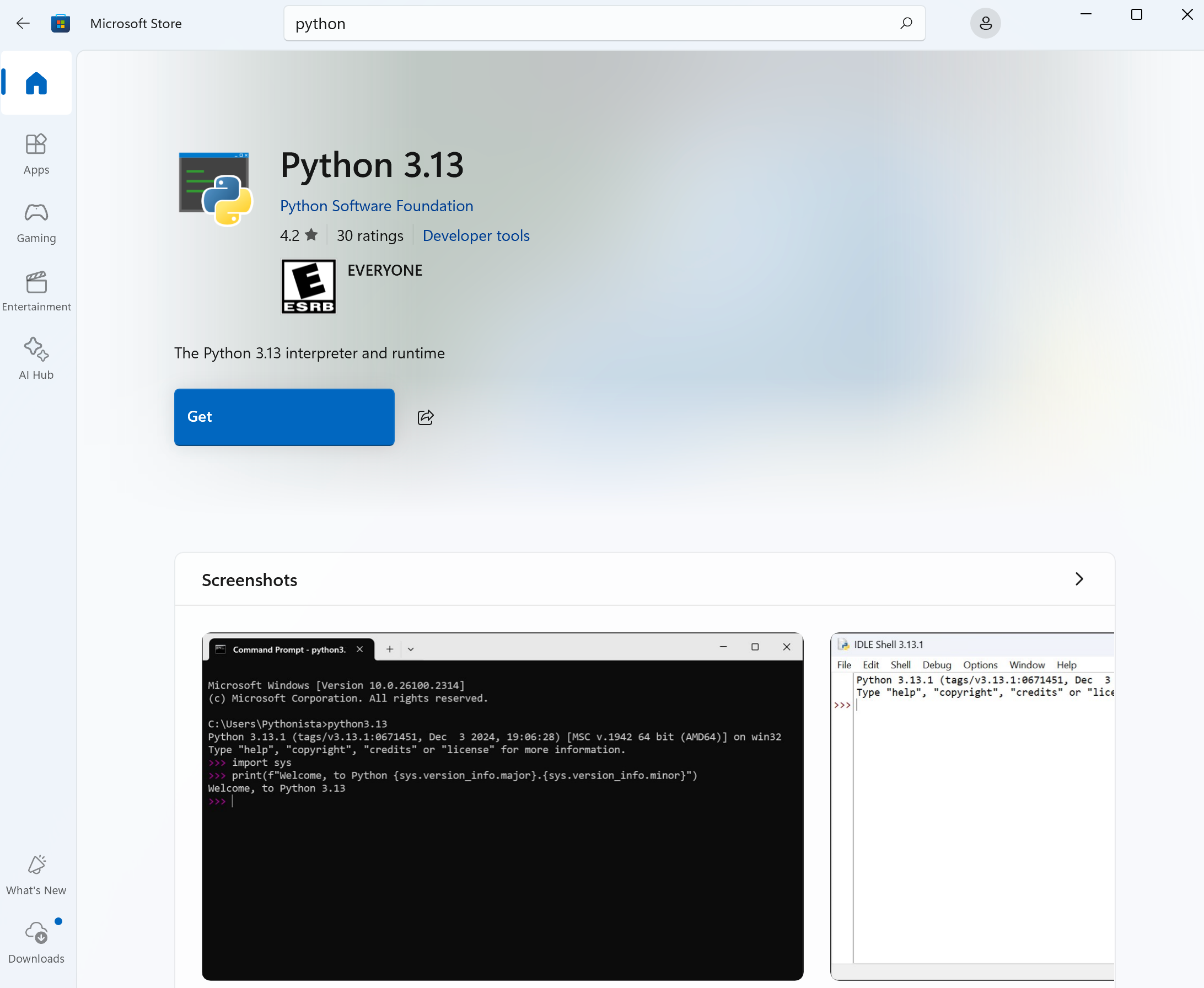Open the AI Hub section
Viewport: 1204px width, 988px height.
click(36, 358)
